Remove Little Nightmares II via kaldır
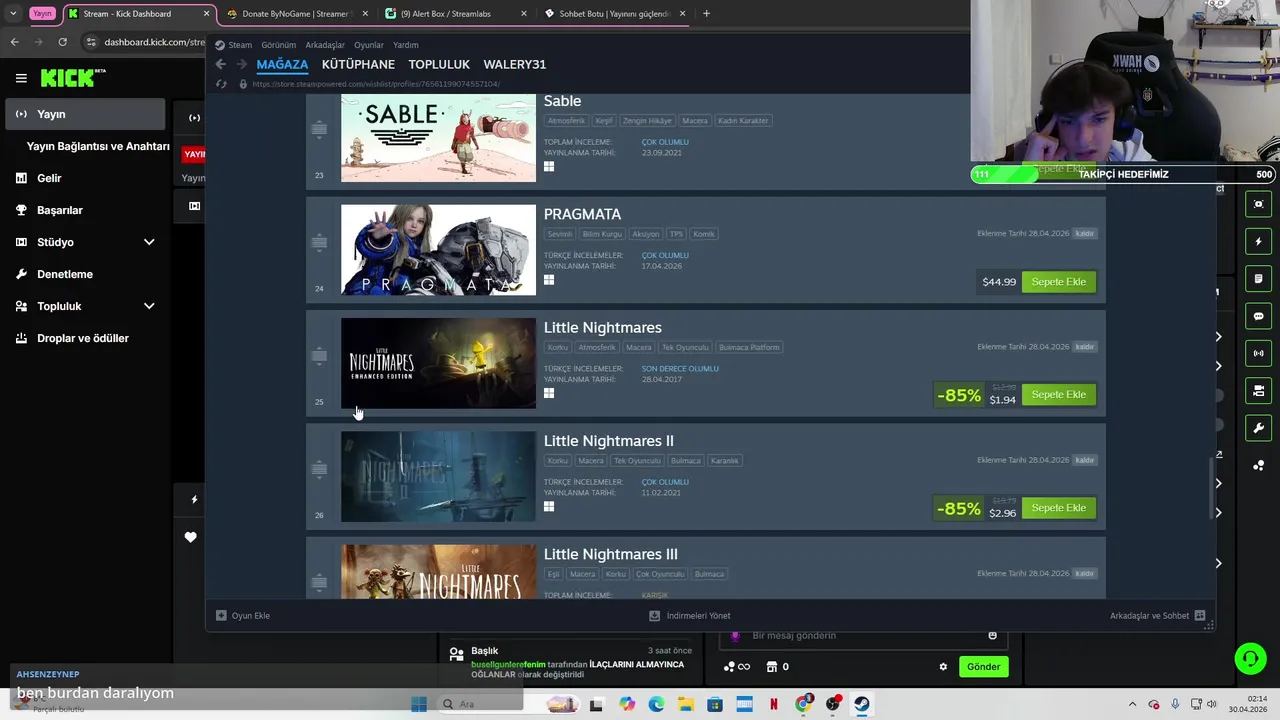The height and width of the screenshot is (720, 1280). pos(1085,461)
